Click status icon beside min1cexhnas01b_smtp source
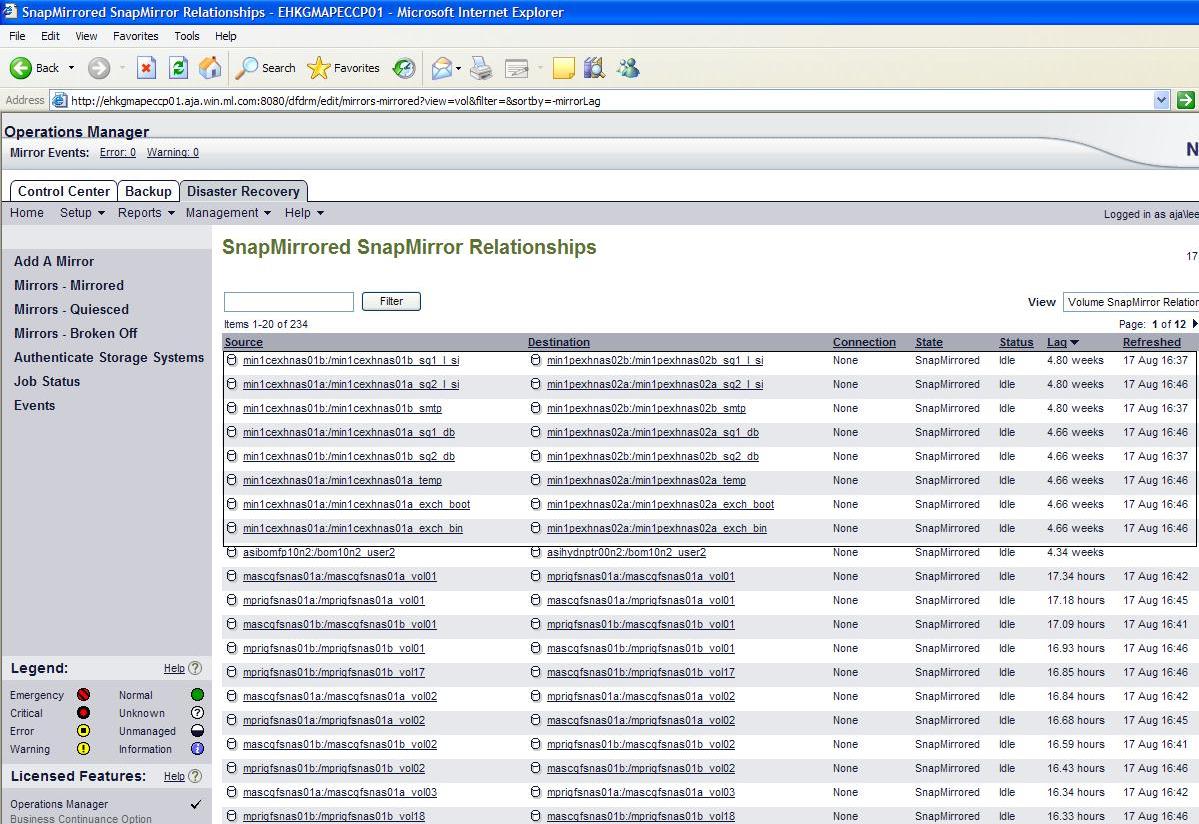 click(x=232, y=408)
